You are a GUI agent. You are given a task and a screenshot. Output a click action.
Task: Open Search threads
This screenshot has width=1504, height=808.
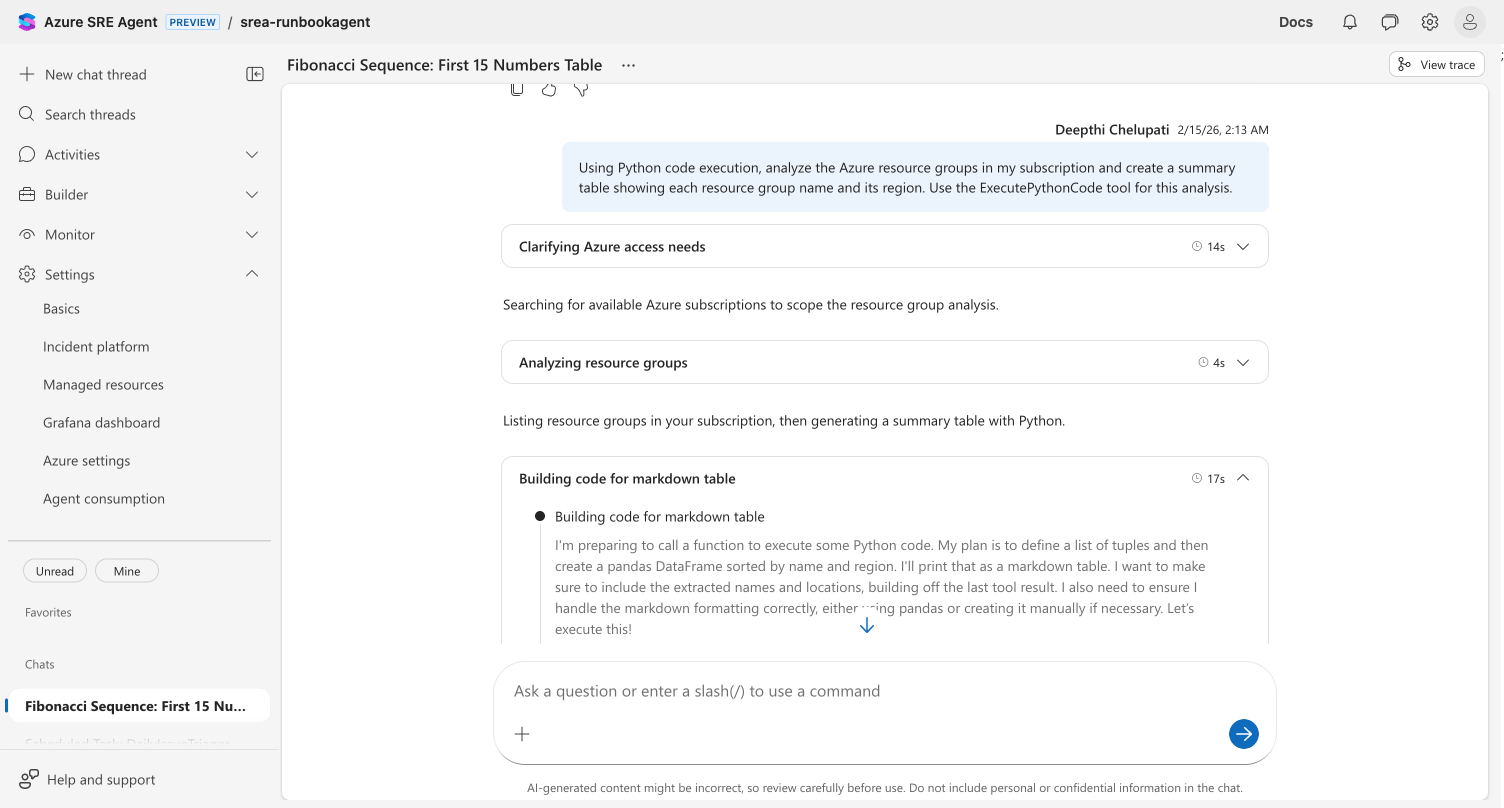click(90, 114)
